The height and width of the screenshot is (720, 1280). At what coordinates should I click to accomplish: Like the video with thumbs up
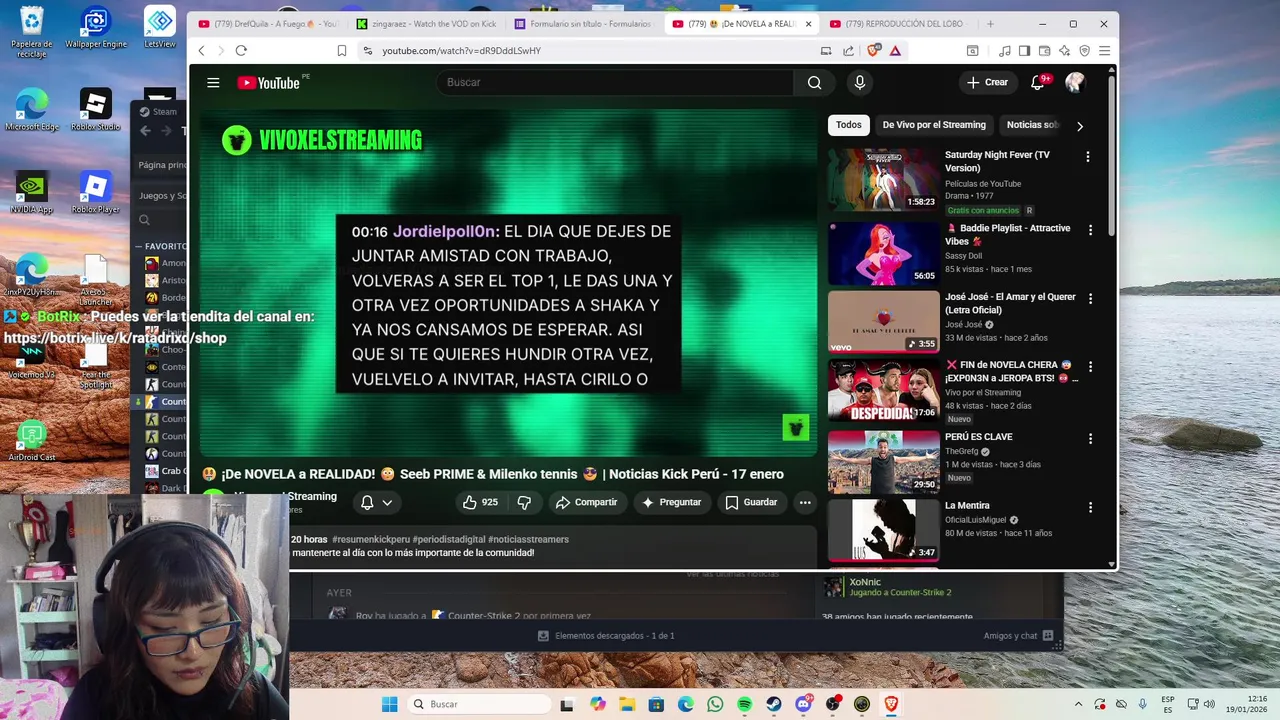pyautogui.click(x=479, y=502)
